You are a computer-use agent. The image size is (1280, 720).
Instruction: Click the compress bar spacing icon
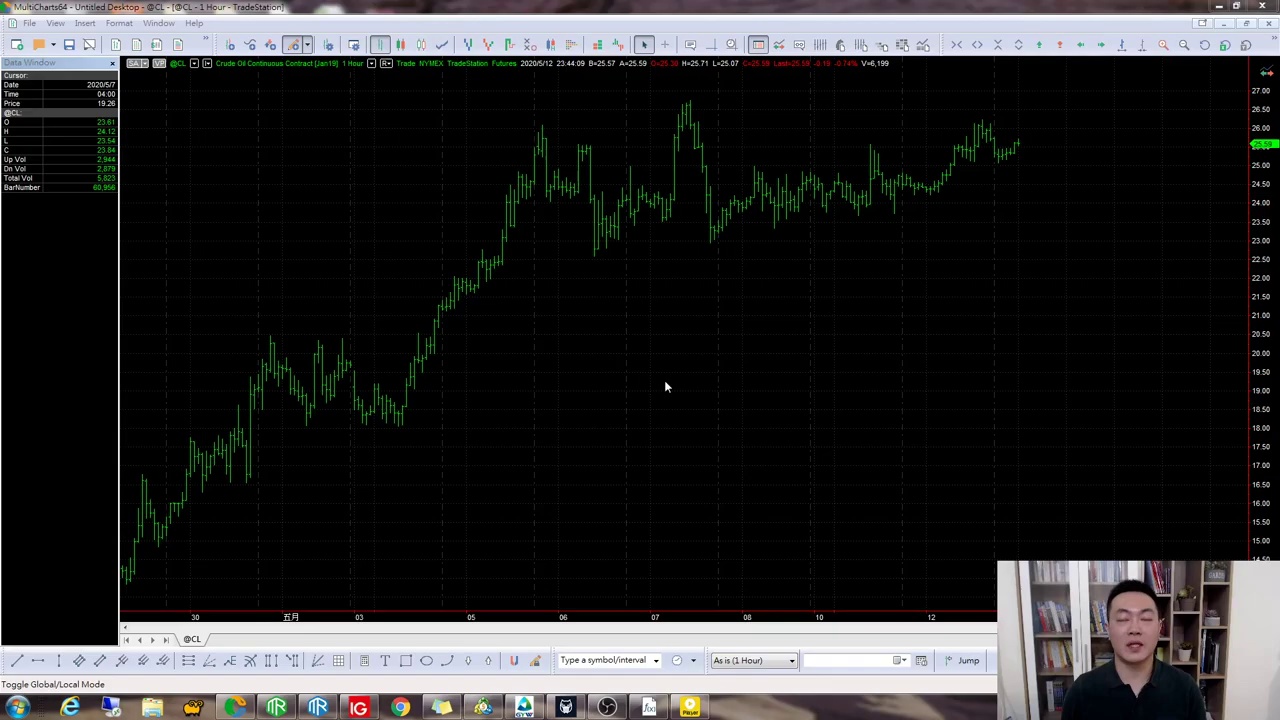coord(956,45)
